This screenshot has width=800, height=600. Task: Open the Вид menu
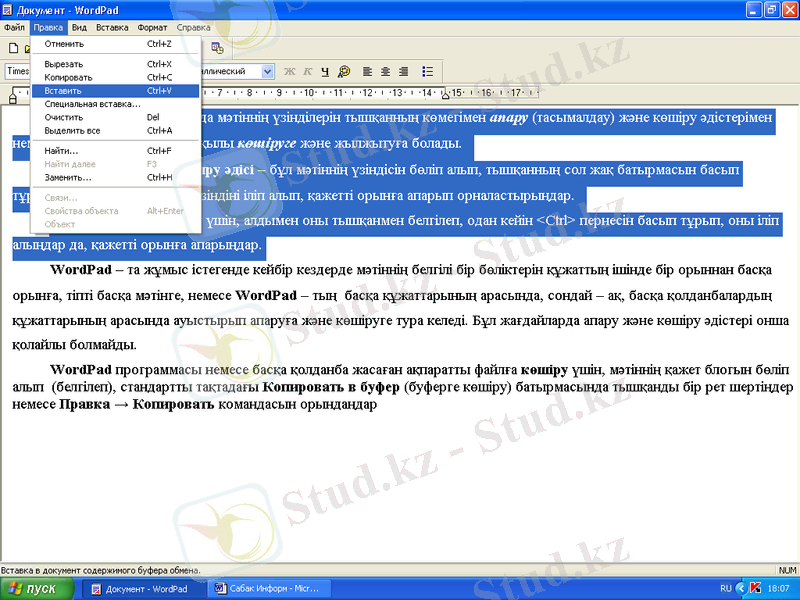[79, 28]
